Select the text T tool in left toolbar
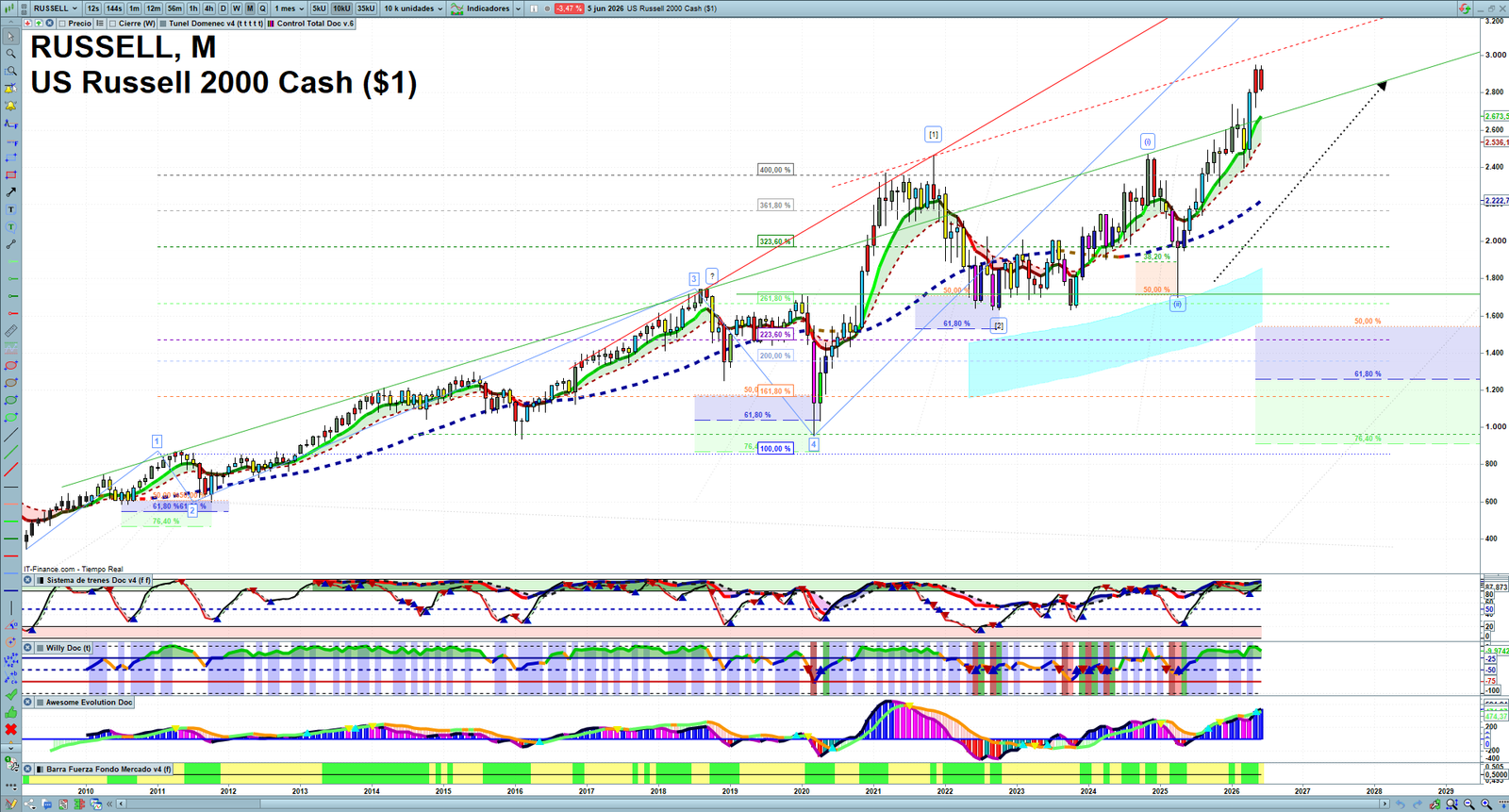The image size is (1509, 812). 11,209
